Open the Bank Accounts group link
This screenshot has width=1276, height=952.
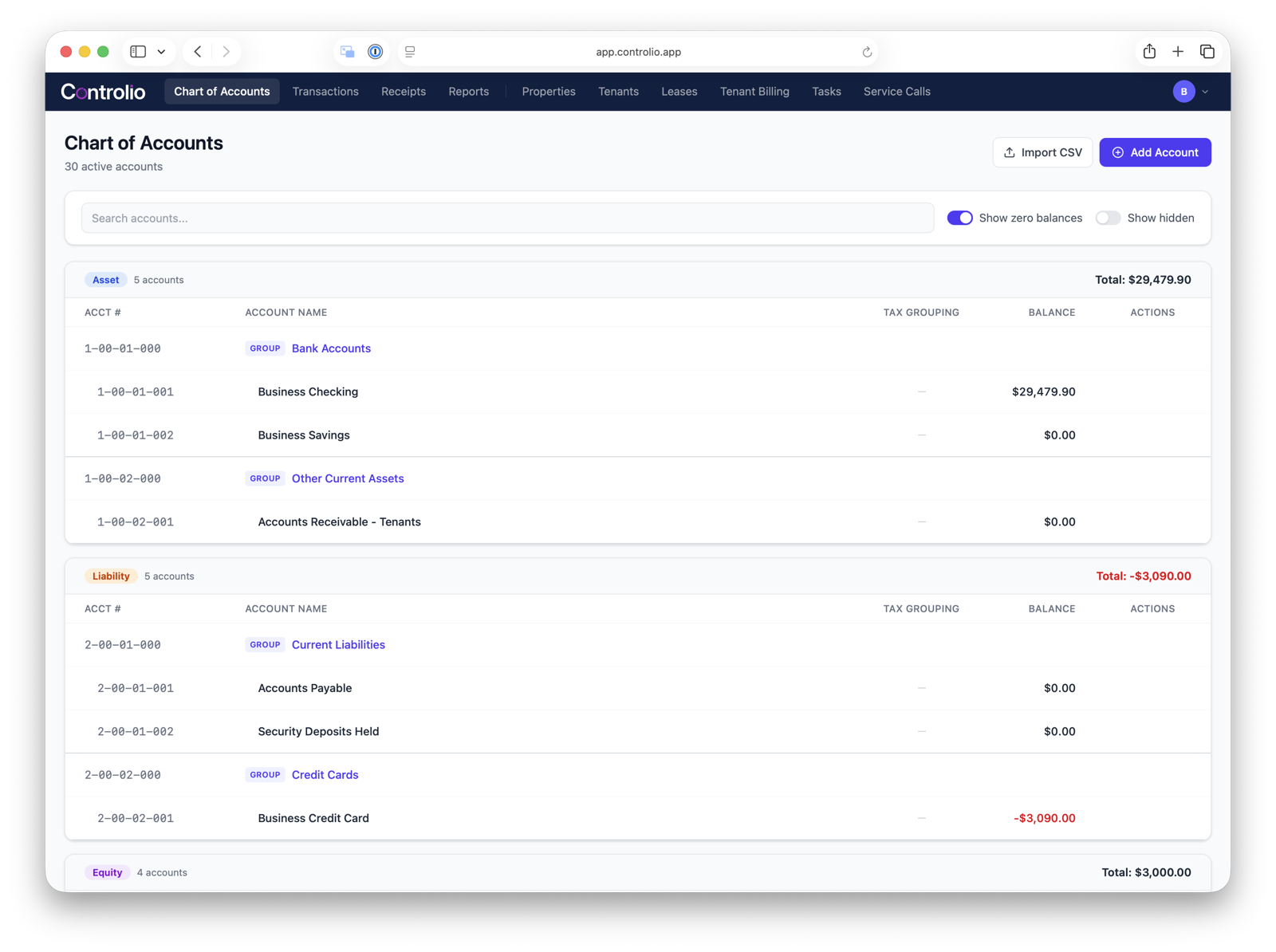(331, 348)
